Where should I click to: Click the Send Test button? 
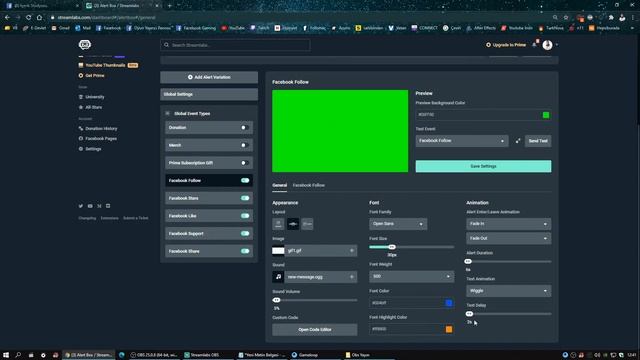pos(538,141)
